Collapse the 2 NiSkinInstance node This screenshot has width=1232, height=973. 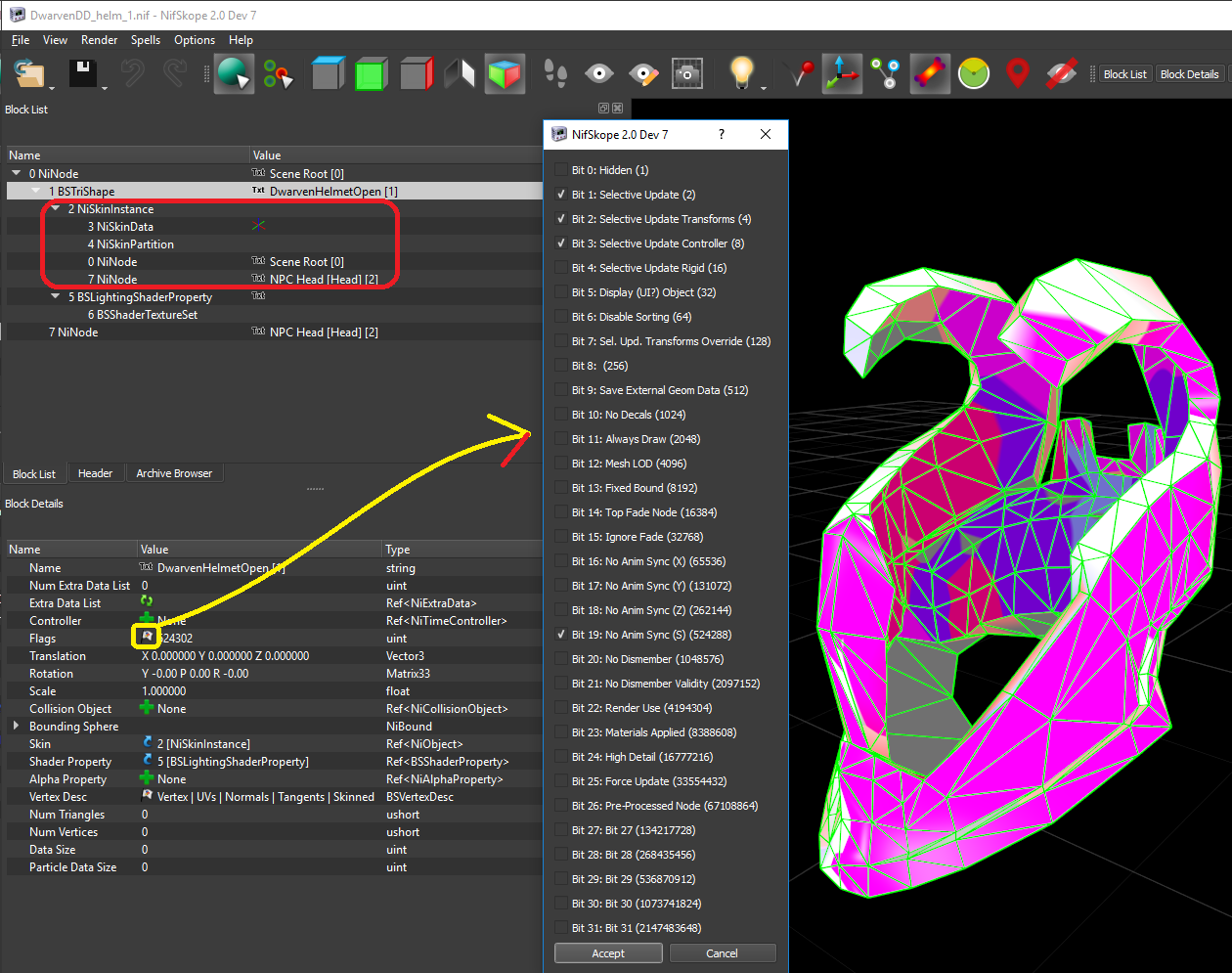[56, 208]
